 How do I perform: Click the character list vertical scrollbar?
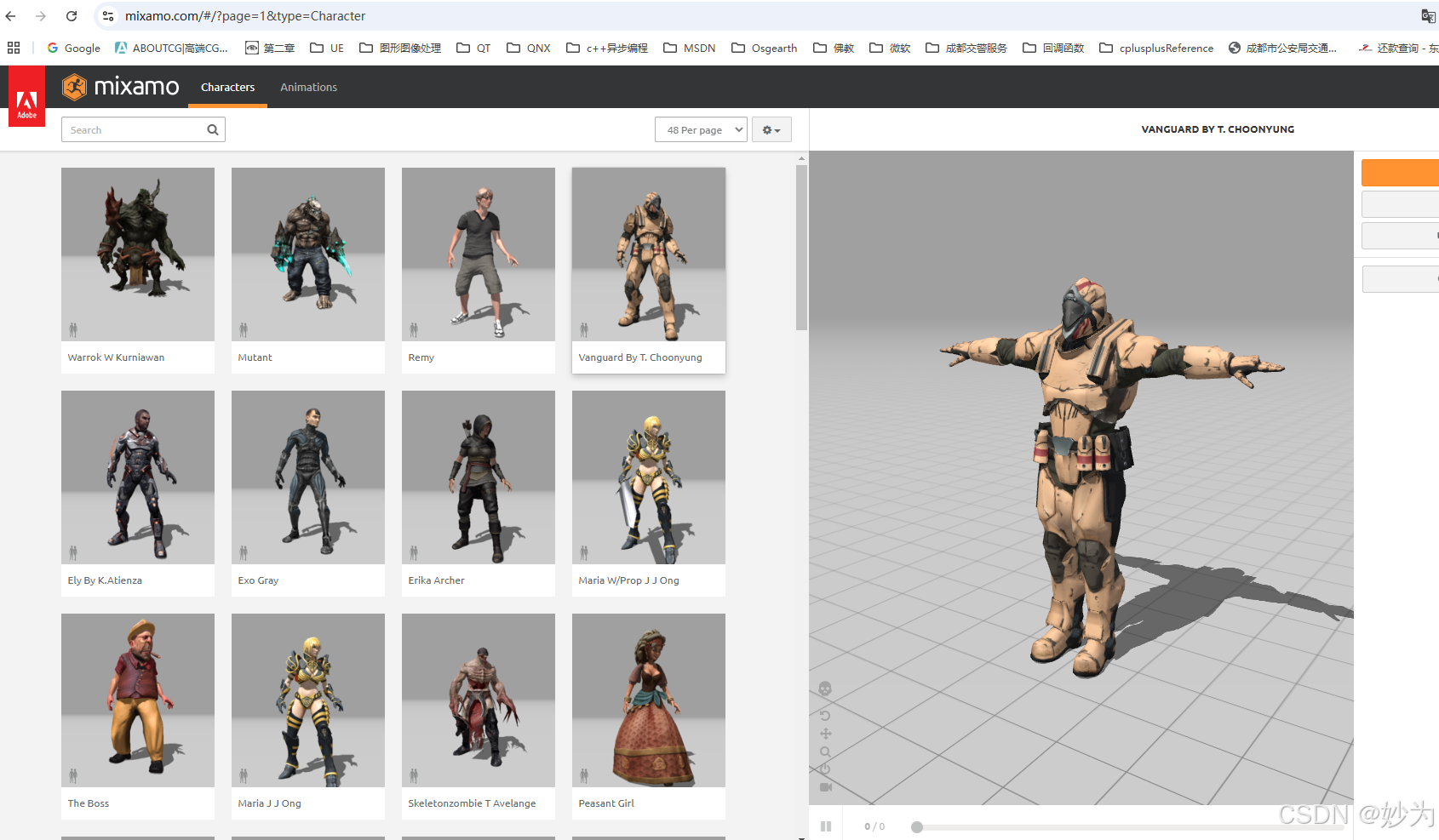click(801, 248)
